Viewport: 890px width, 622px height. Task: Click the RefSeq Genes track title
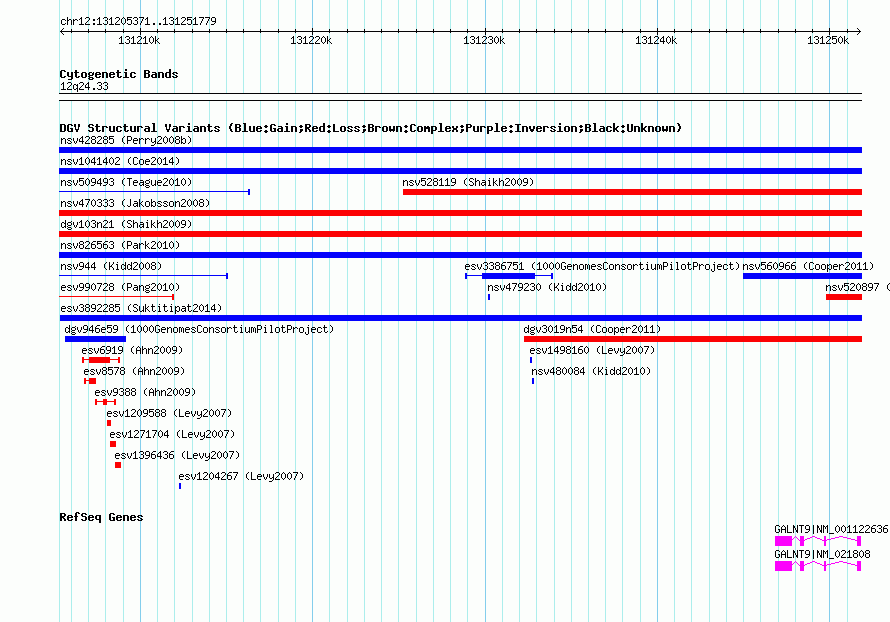point(101,517)
